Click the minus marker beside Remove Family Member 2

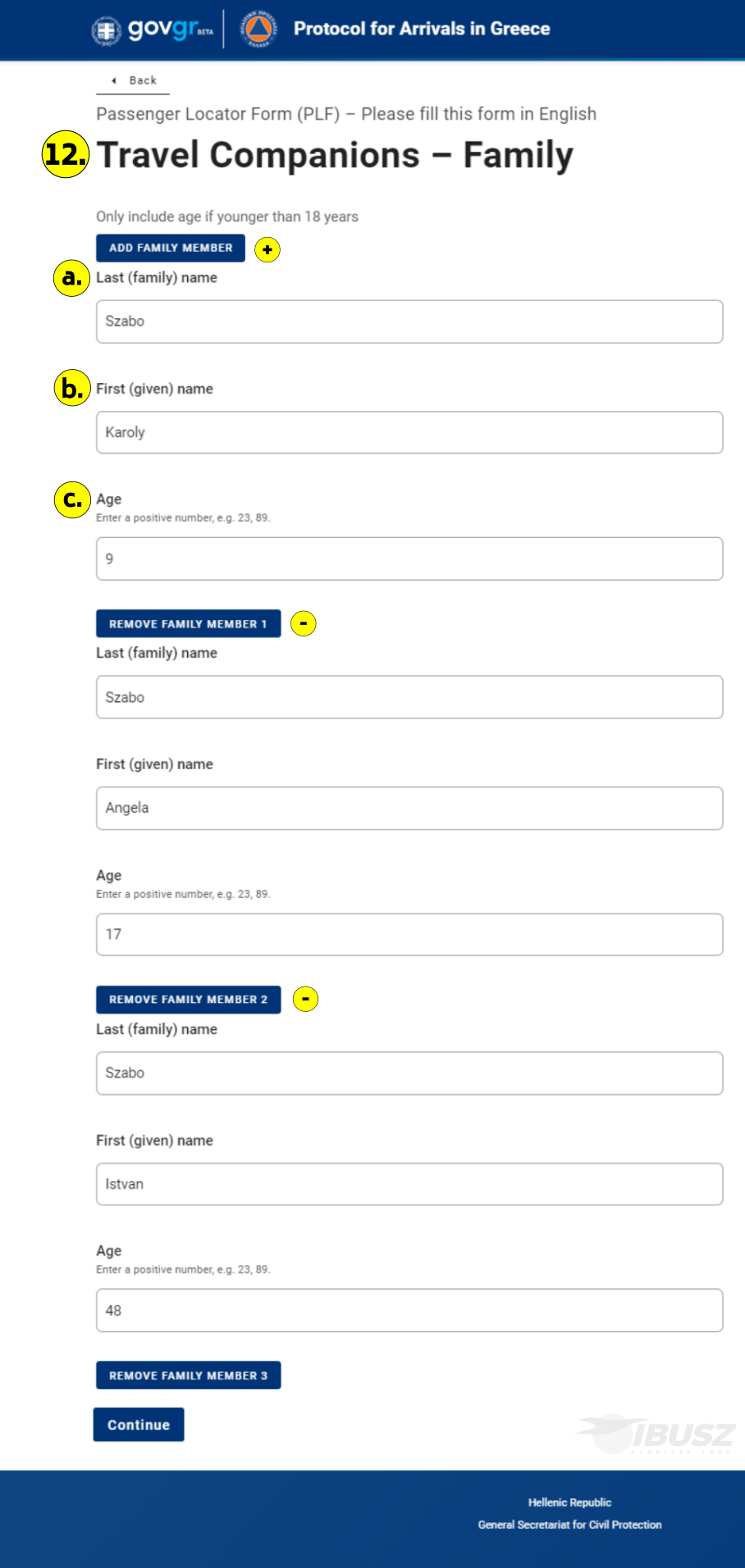click(x=305, y=999)
